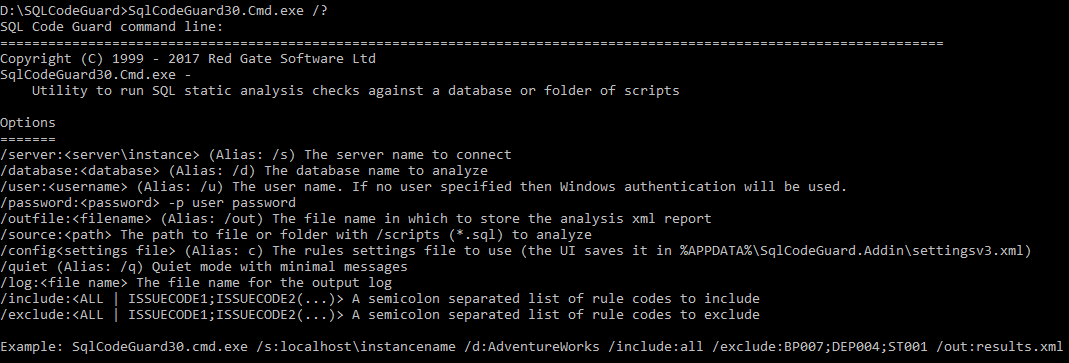Click the "SQL Code Guard command line:" heading
This screenshot has height=363, width=1069.
point(112,27)
